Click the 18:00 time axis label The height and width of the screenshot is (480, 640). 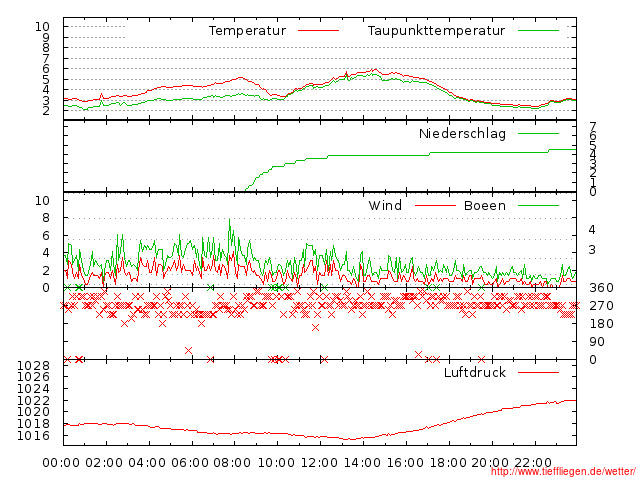pyautogui.click(x=448, y=463)
